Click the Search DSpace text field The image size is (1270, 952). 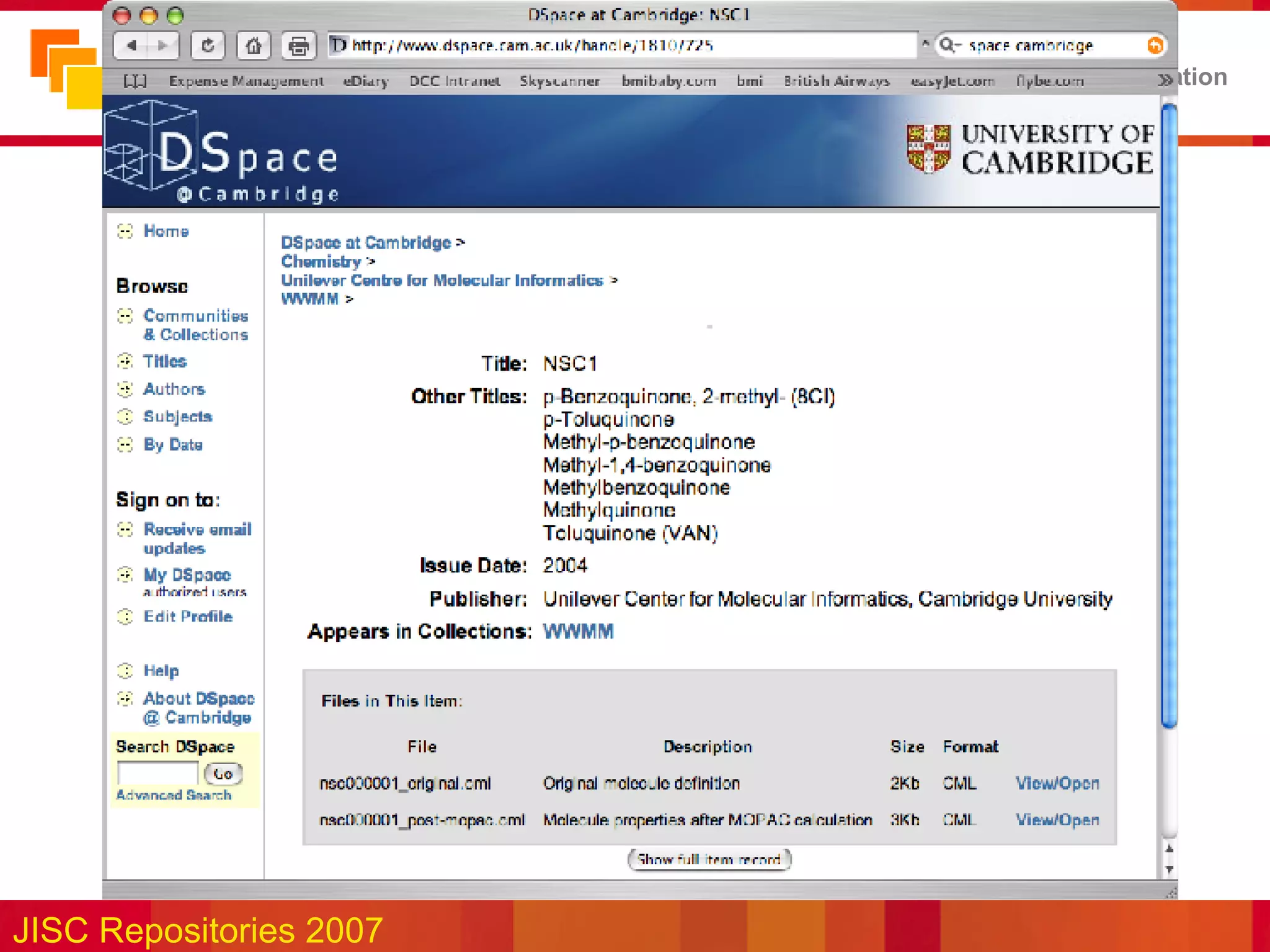point(158,773)
